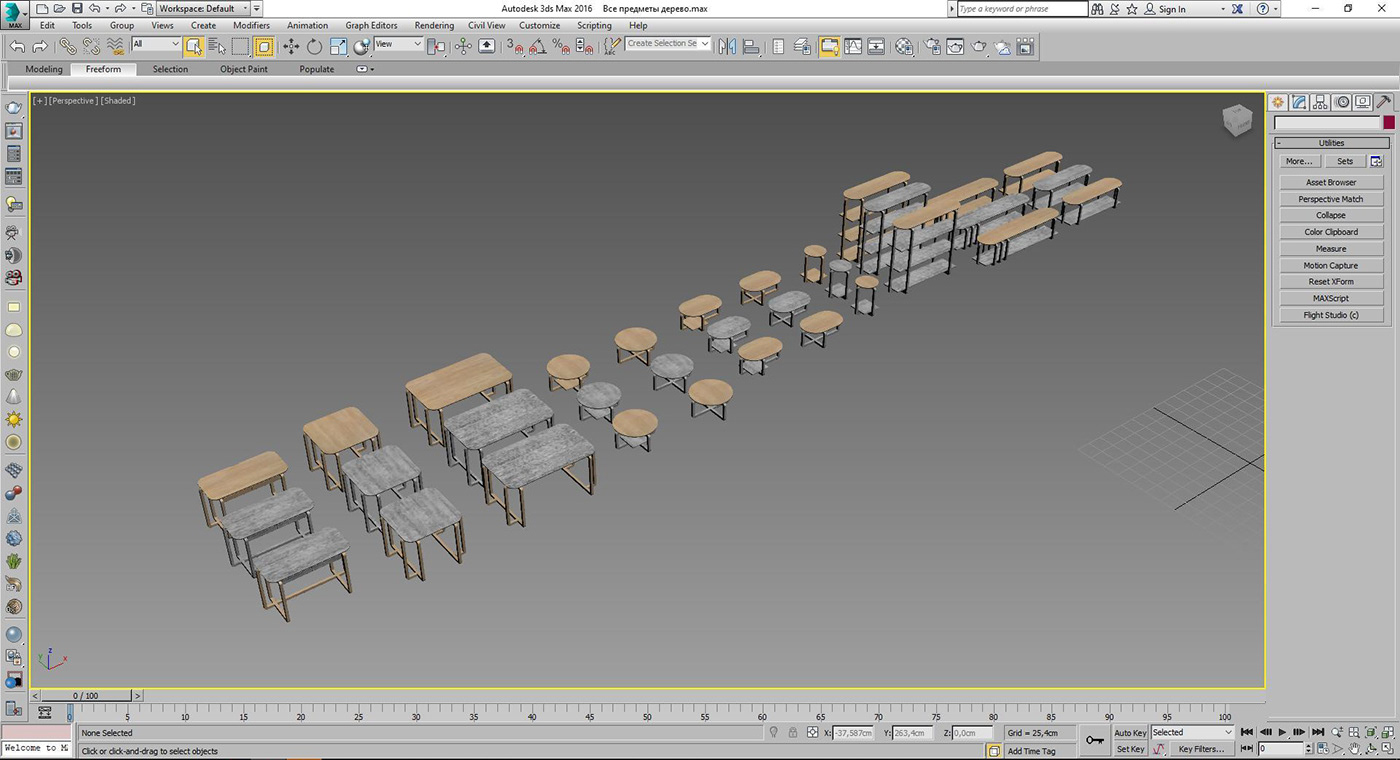The image size is (1400, 760).
Task: Click the Mirror tool icon
Action: [x=727, y=46]
